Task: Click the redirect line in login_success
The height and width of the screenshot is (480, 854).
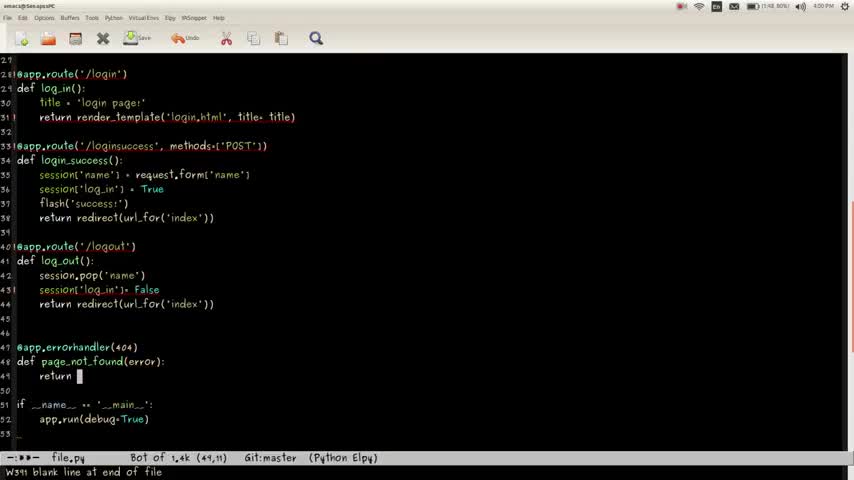Action: point(126,218)
